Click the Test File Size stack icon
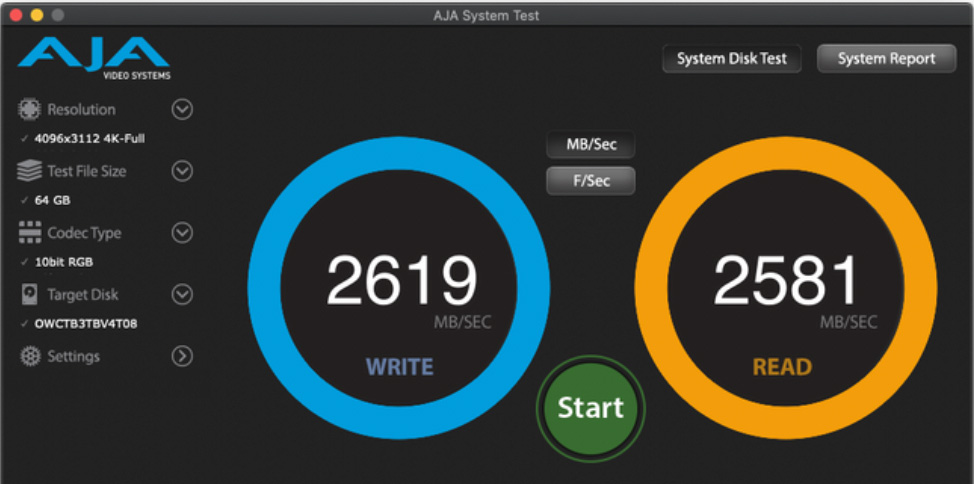 [x=30, y=171]
